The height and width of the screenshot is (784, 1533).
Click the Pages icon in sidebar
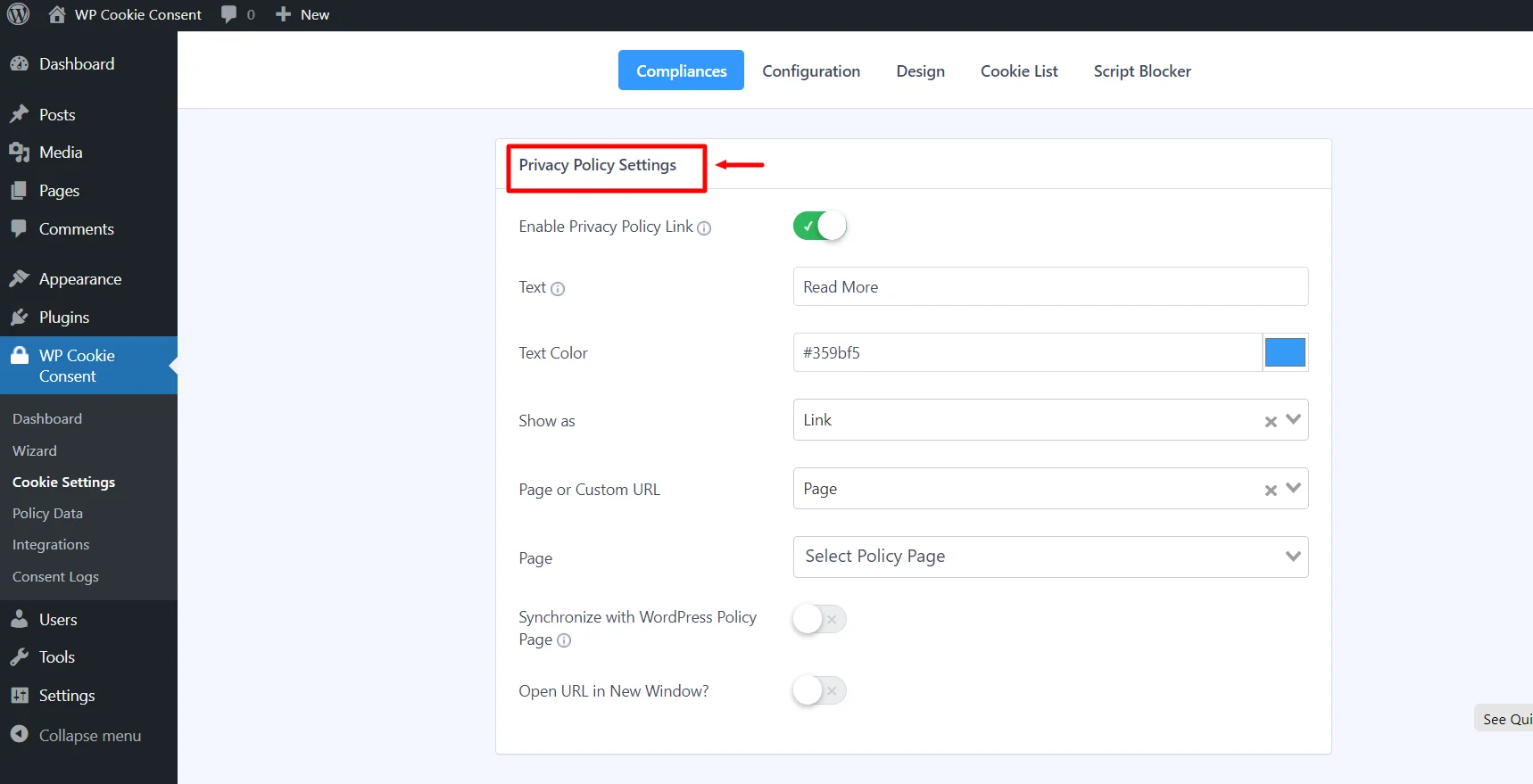[20, 191]
